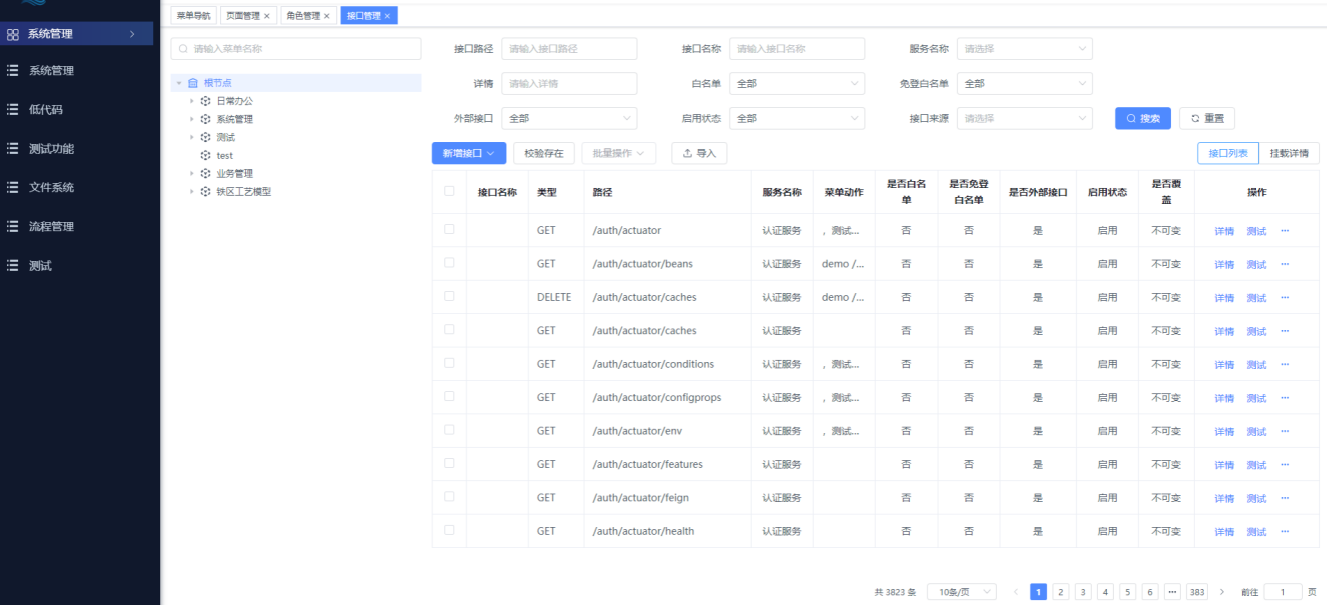
Task: Click the cube icon next to 铁区工艺模型
Action: 206,191
